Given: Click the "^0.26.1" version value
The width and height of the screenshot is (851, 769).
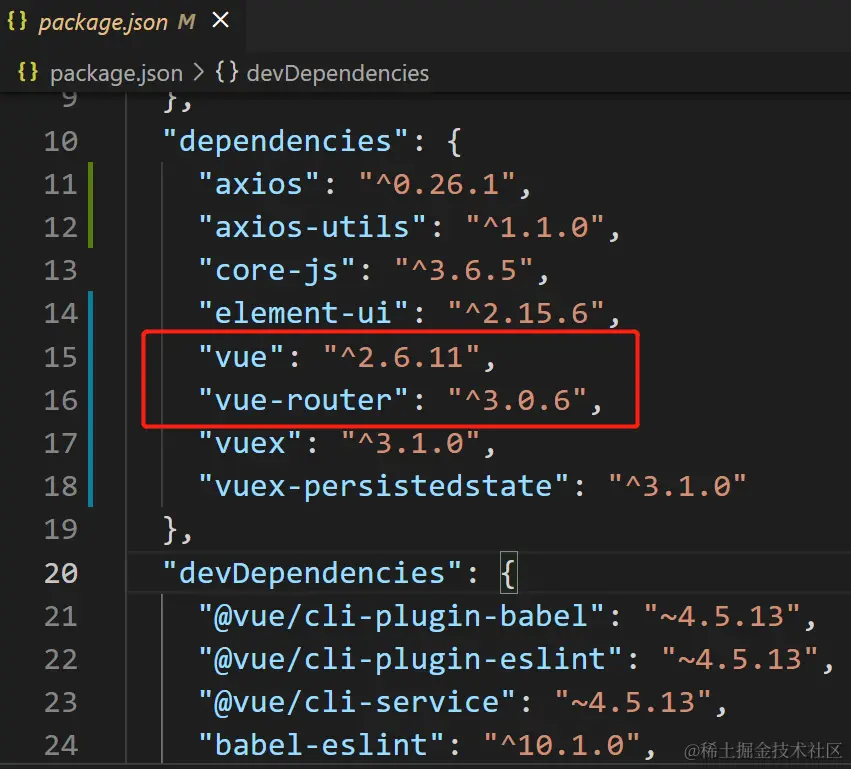Looking at the screenshot, I should click(x=437, y=185).
